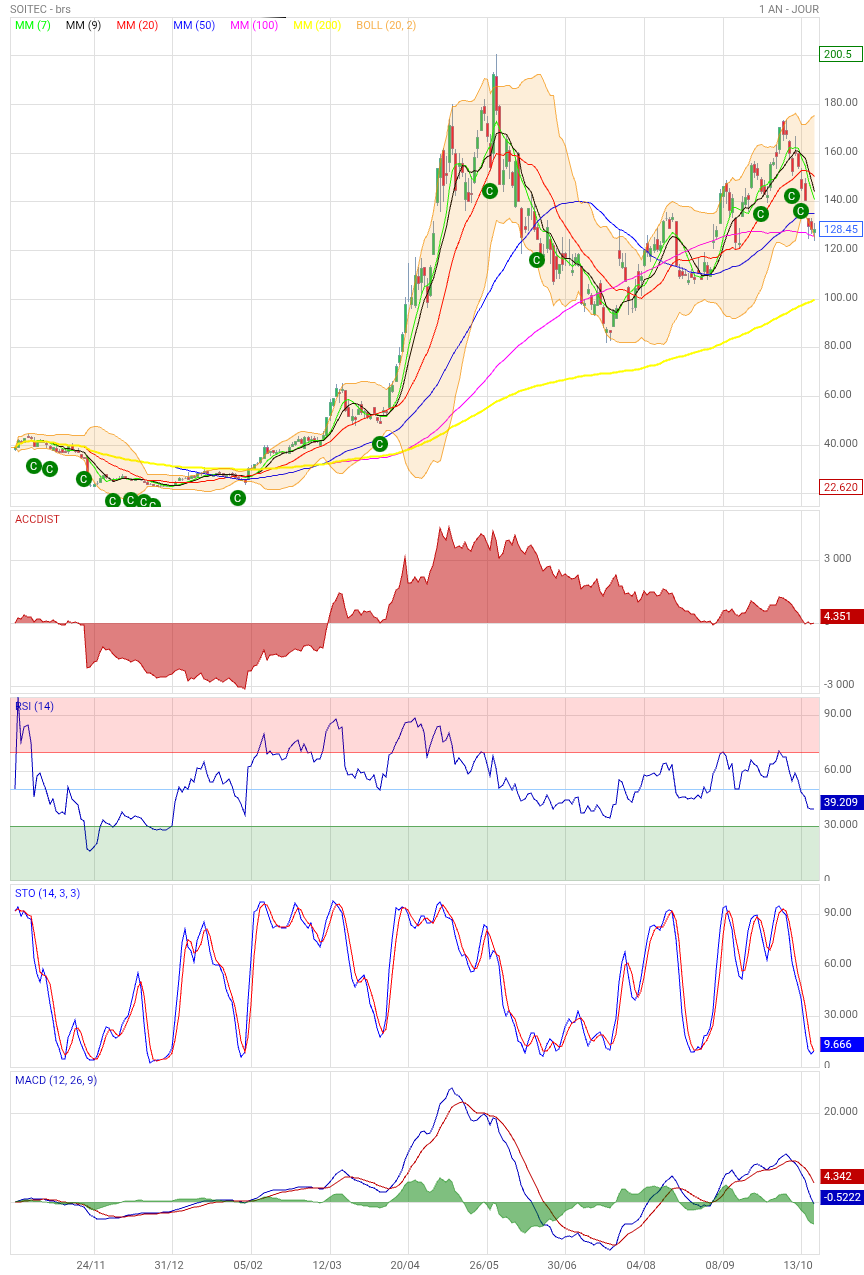Screen dimensions: 864x1275
Task: Select the C marker above the 05/02 date
Action: click(238, 497)
